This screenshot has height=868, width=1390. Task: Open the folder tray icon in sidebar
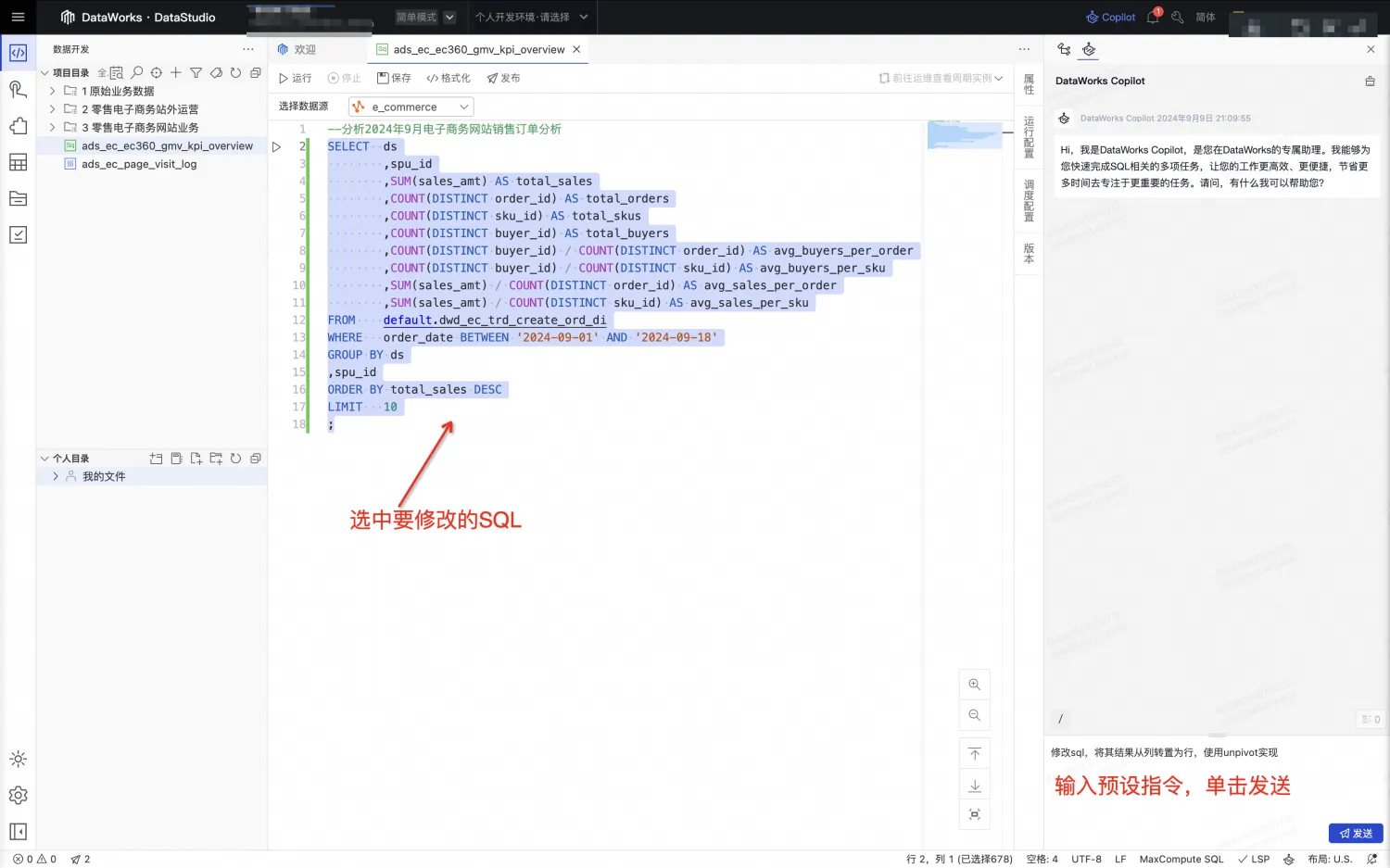coord(18,198)
